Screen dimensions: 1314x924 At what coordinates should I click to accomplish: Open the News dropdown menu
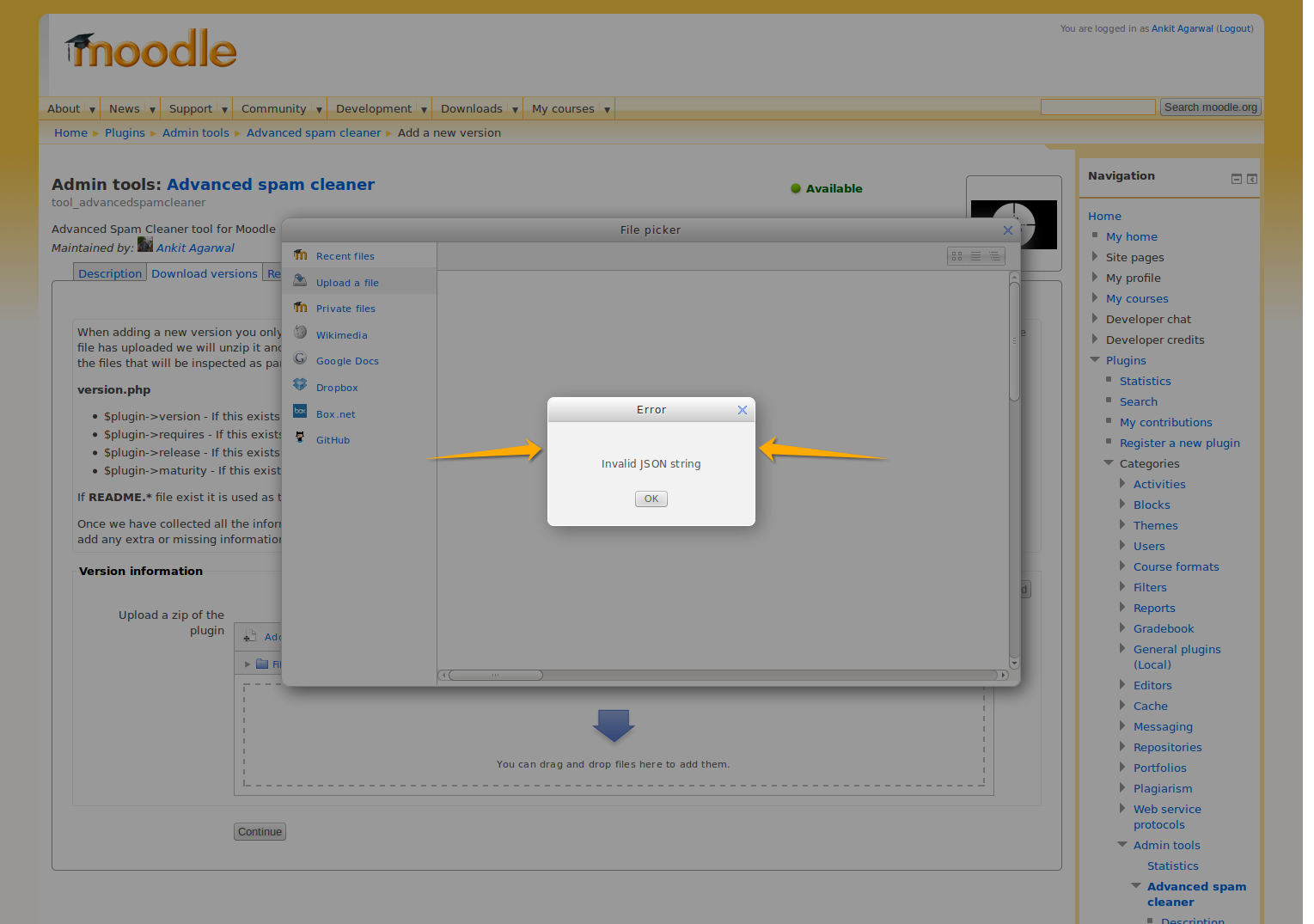[130, 108]
